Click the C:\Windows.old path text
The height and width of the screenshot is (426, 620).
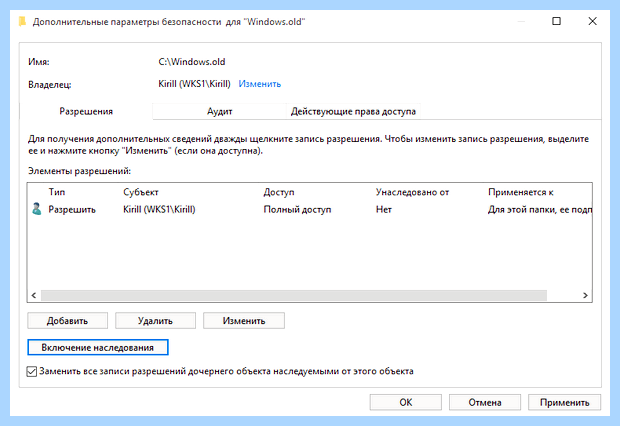coord(191,62)
